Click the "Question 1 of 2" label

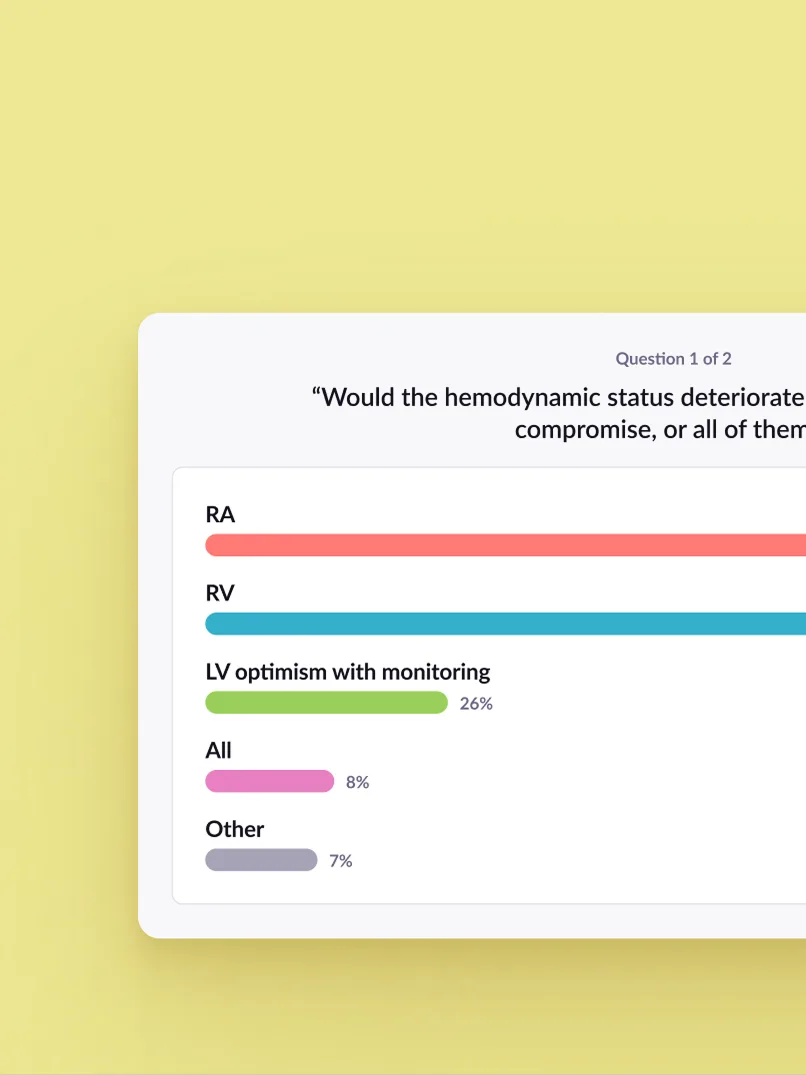(x=673, y=358)
